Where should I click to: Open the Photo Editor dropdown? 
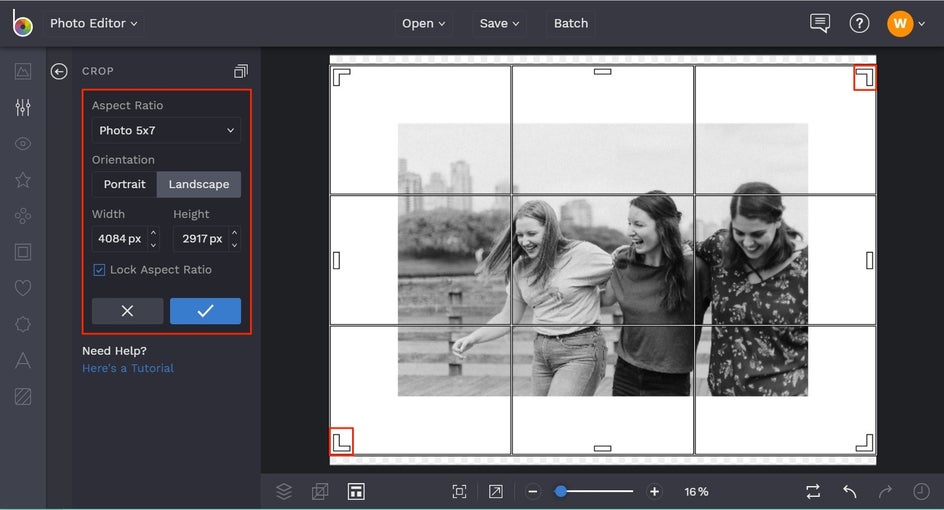[93, 23]
